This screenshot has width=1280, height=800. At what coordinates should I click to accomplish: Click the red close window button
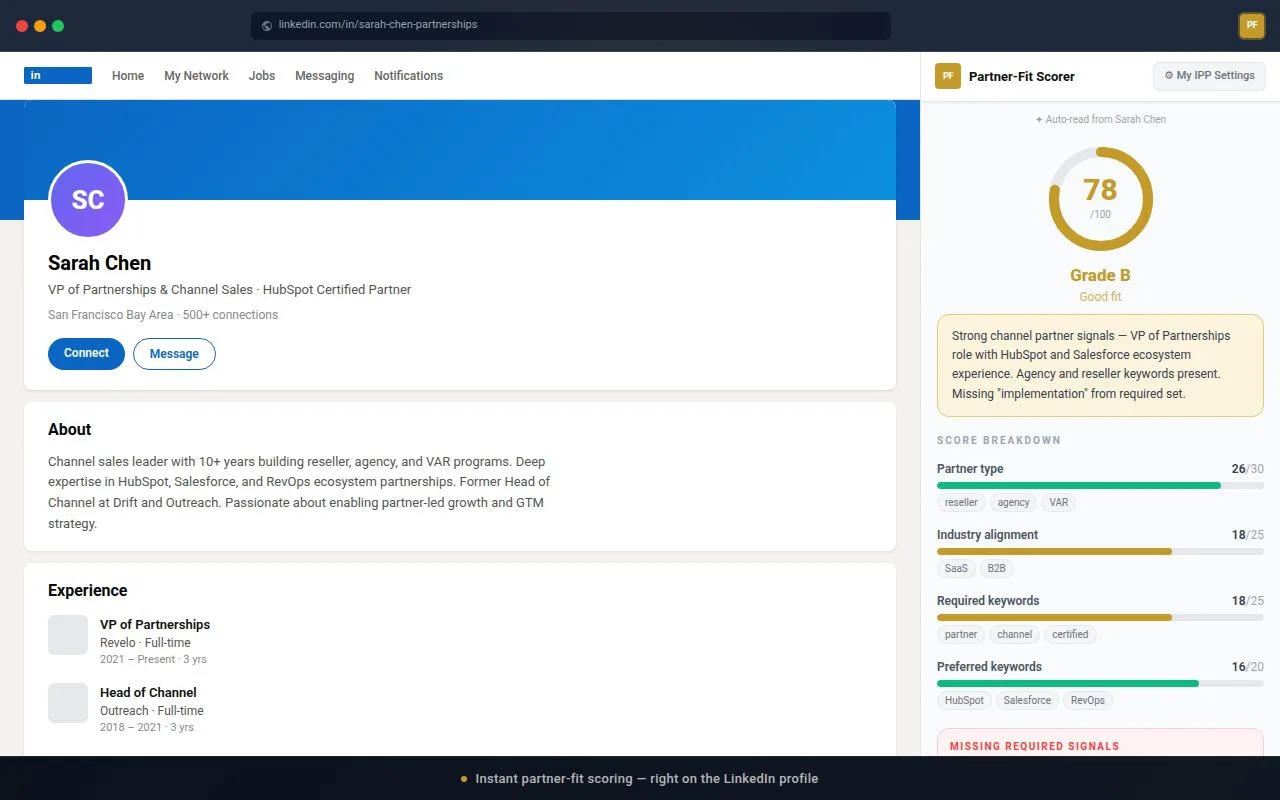pyautogui.click(x=22, y=26)
